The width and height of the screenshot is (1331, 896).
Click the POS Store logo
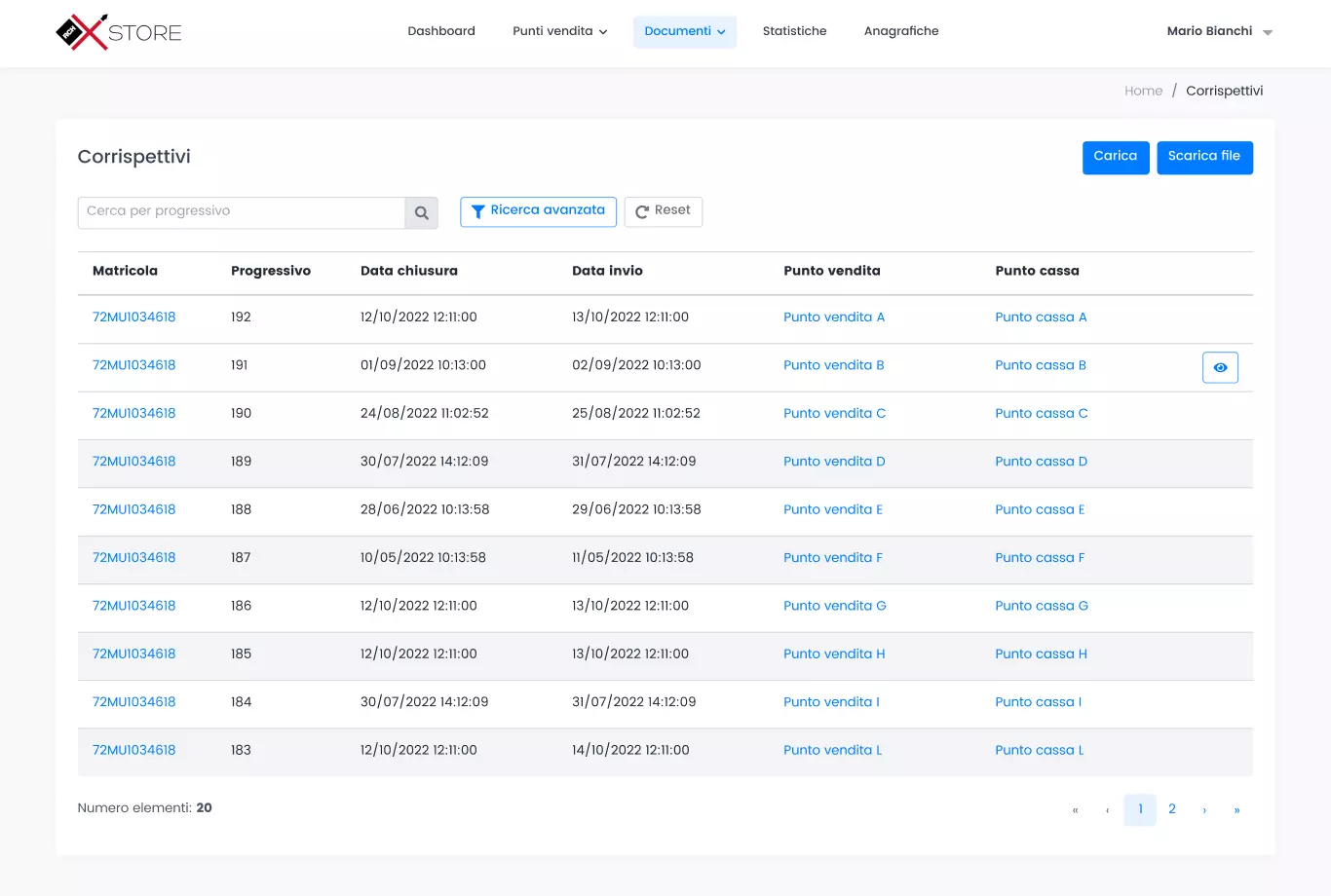tap(119, 32)
